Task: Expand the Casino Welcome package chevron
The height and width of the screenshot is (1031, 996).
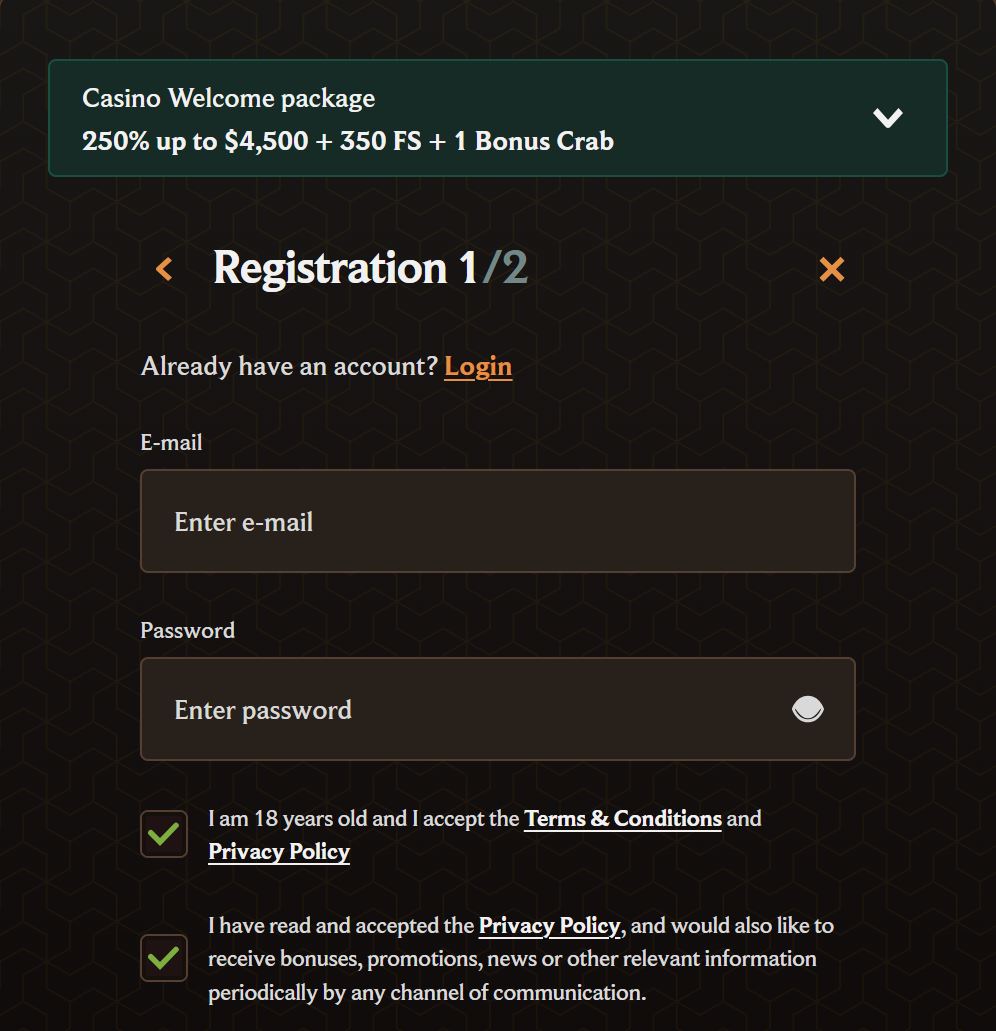Action: 887,118
